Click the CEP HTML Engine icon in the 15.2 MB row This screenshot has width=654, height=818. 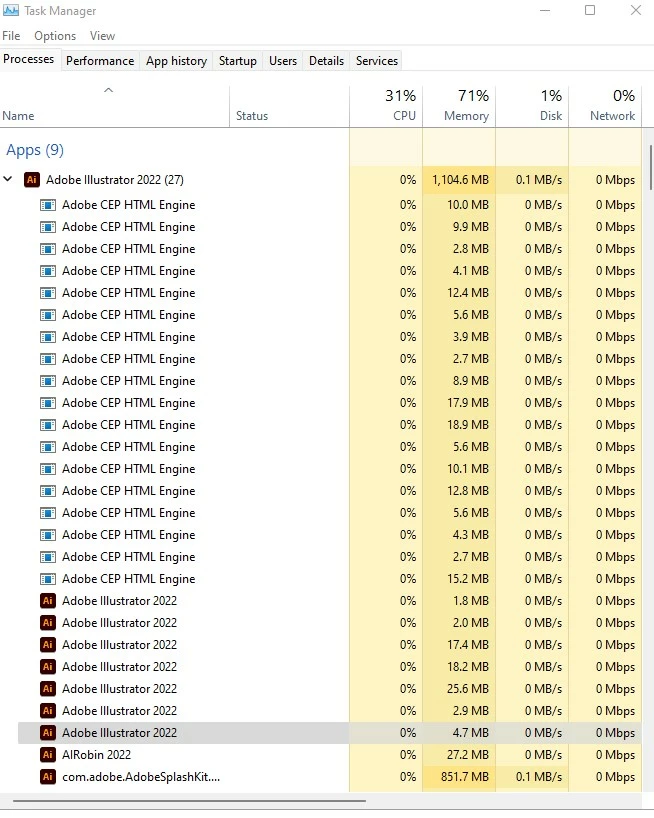tap(48, 579)
